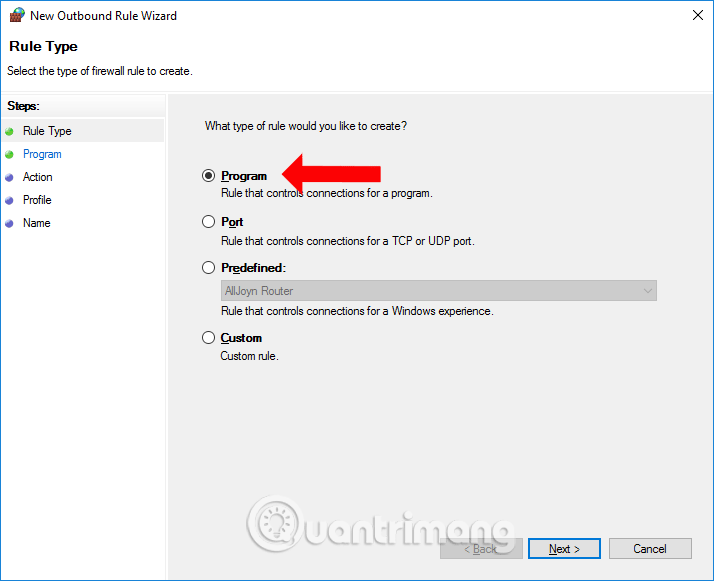The height and width of the screenshot is (581, 714).
Task: Go to the Name step
Action: click(x=36, y=223)
